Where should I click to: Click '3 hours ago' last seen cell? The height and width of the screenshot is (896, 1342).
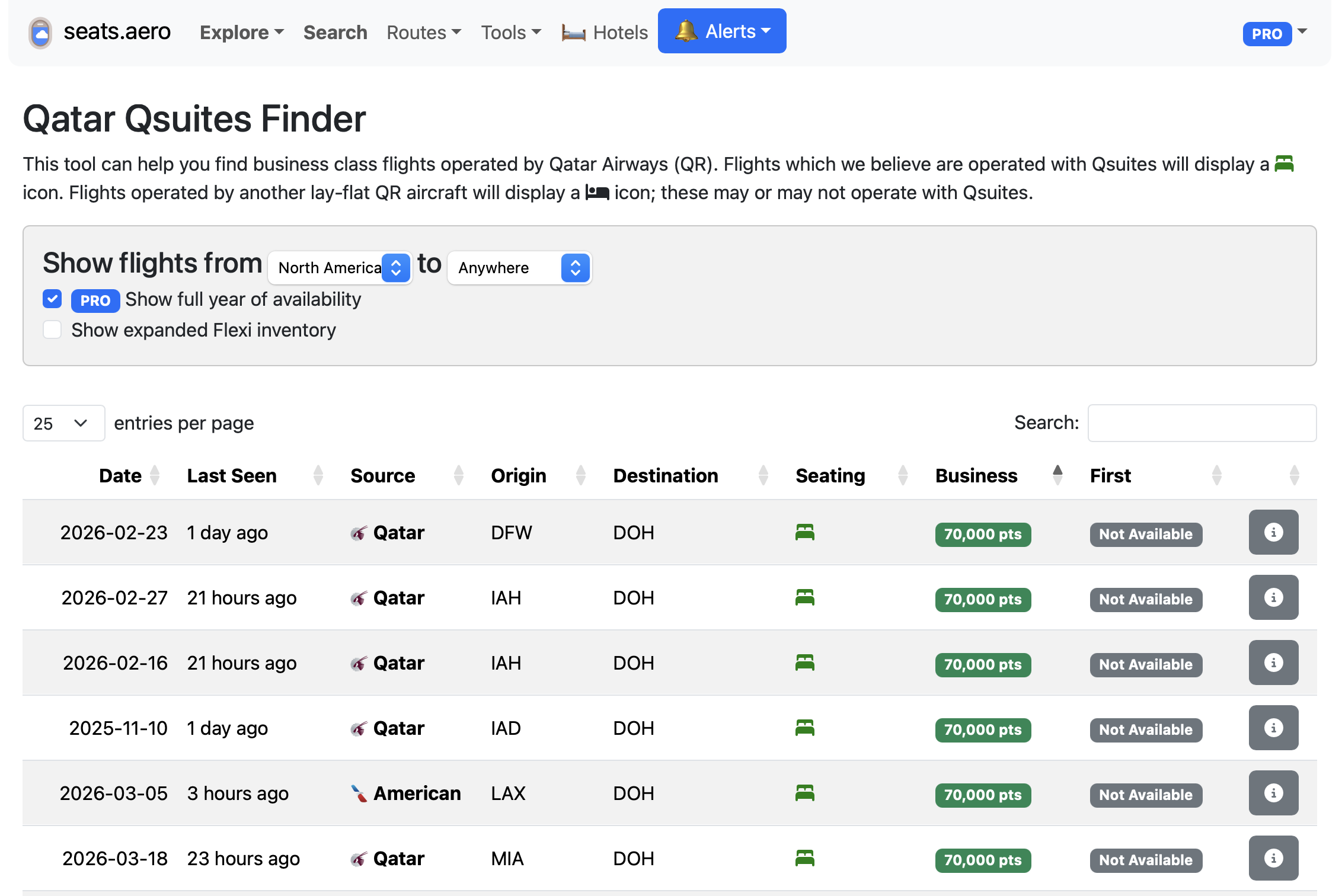tap(238, 793)
